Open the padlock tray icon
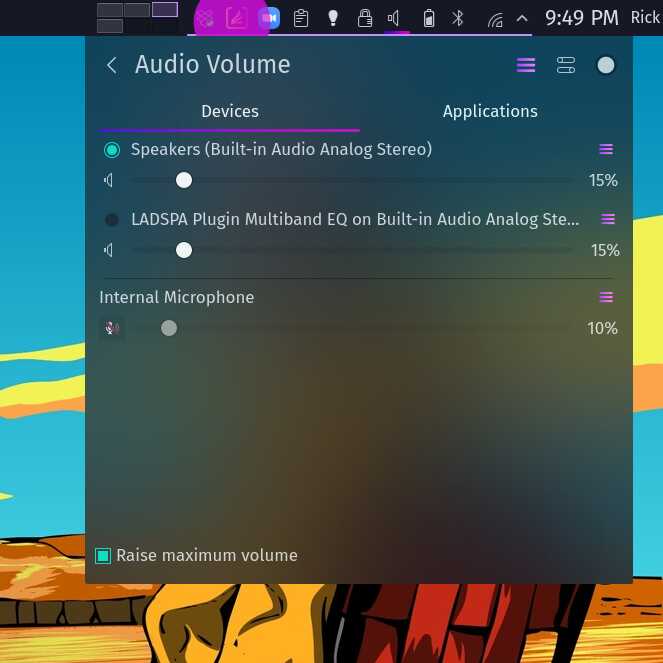 [364, 18]
